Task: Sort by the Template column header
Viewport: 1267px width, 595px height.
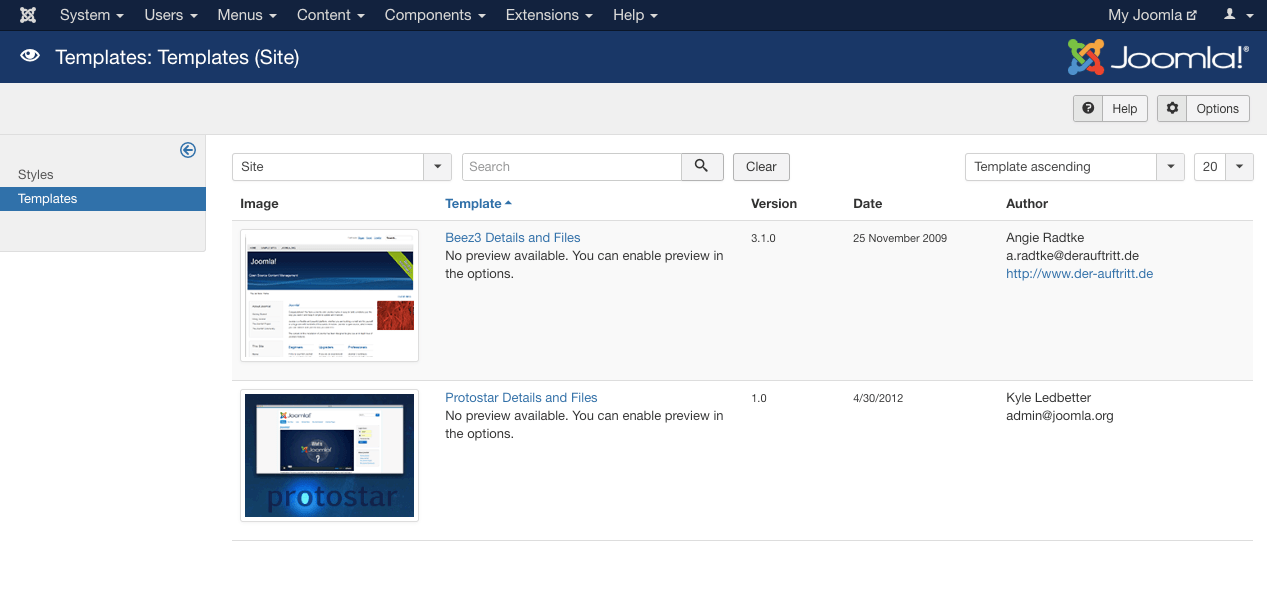Action: (478, 204)
